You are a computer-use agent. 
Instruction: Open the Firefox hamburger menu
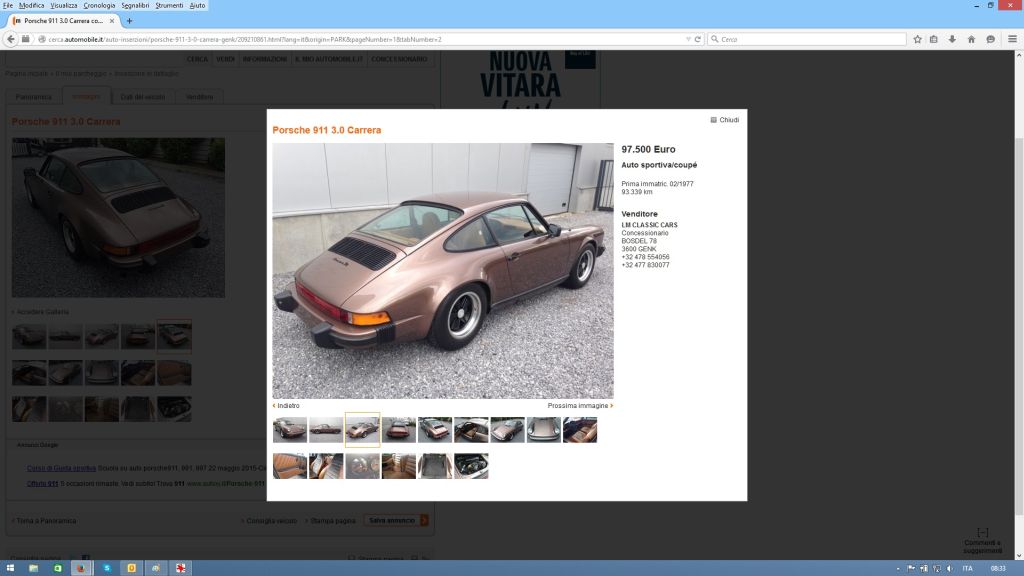tap(1012, 39)
